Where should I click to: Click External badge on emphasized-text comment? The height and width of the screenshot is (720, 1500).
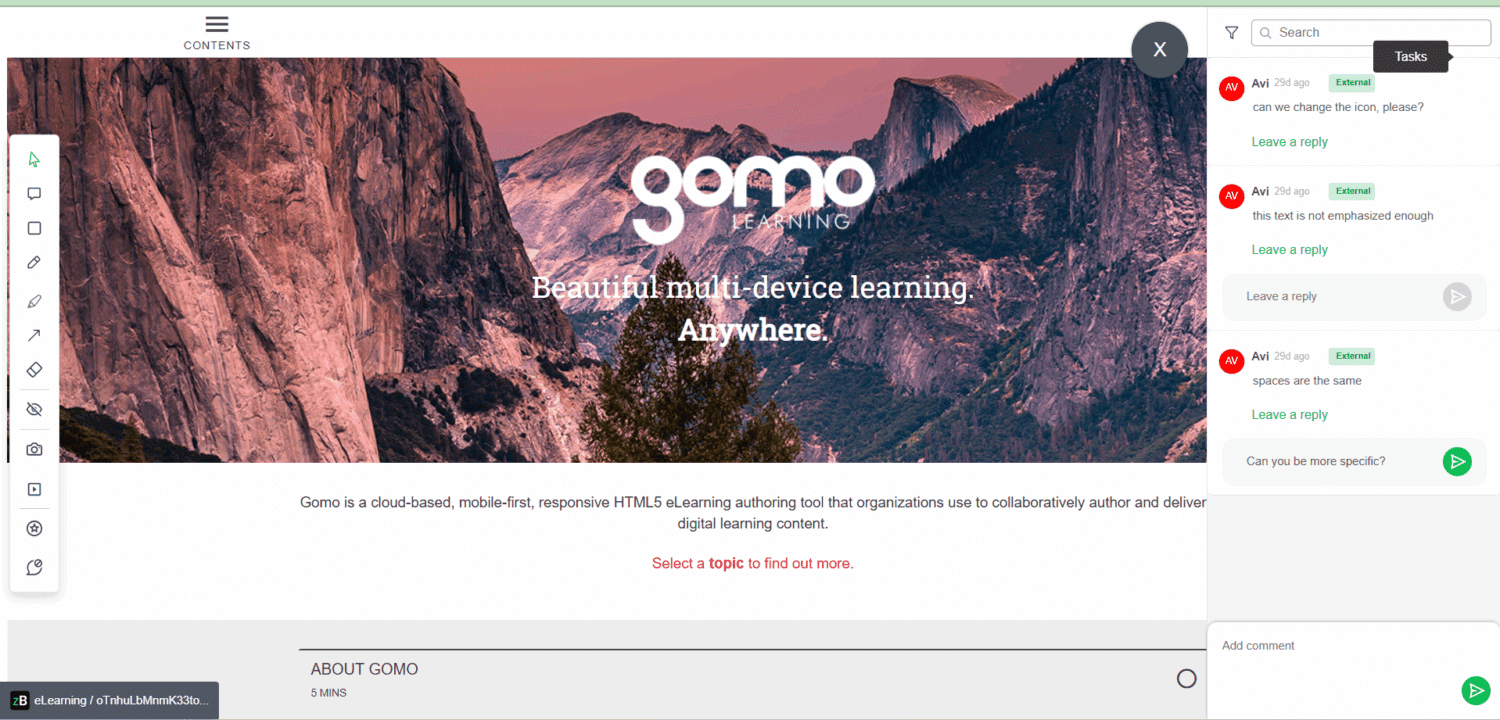point(1352,191)
